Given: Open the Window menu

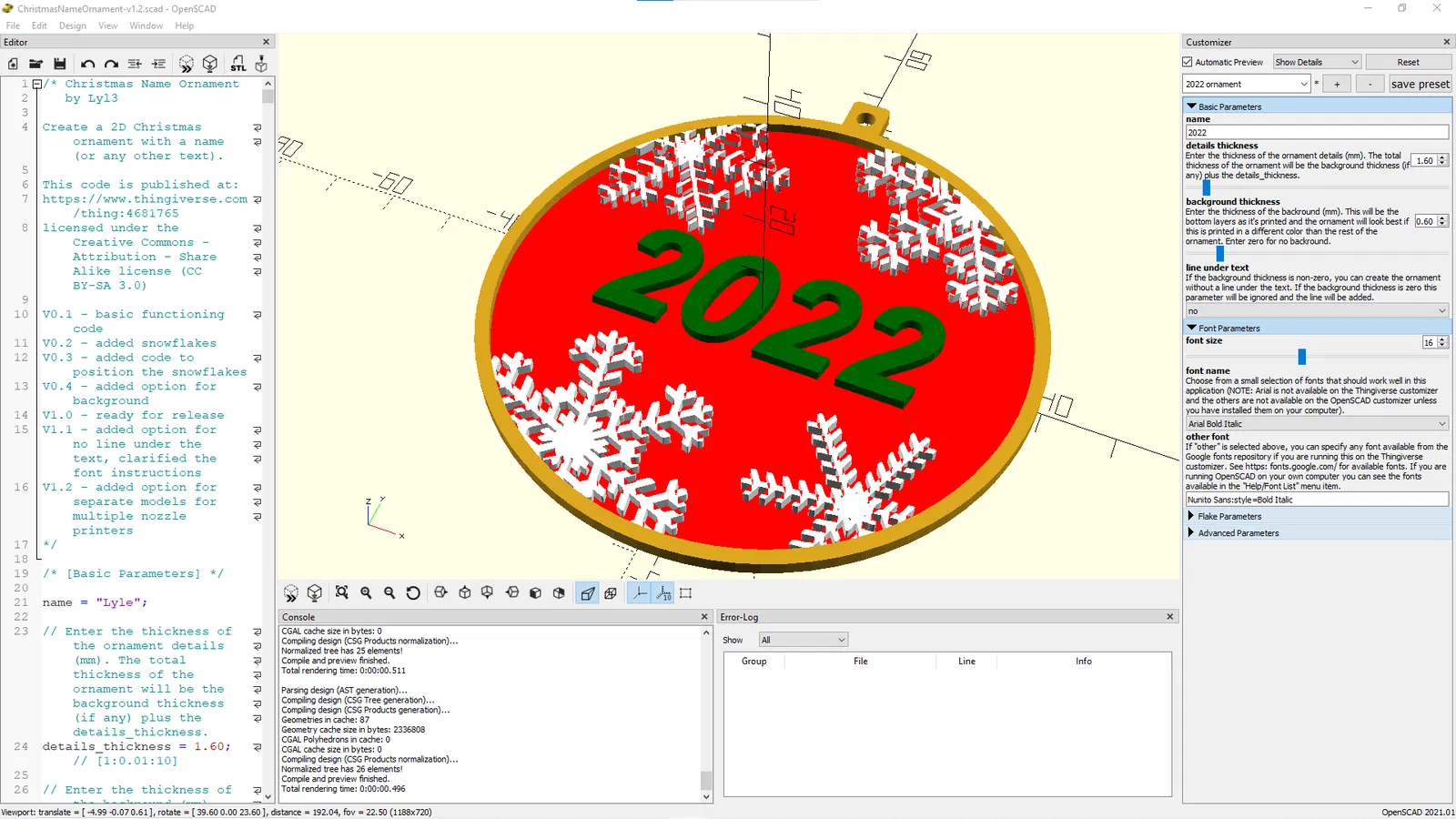Looking at the screenshot, I should tap(146, 25).
